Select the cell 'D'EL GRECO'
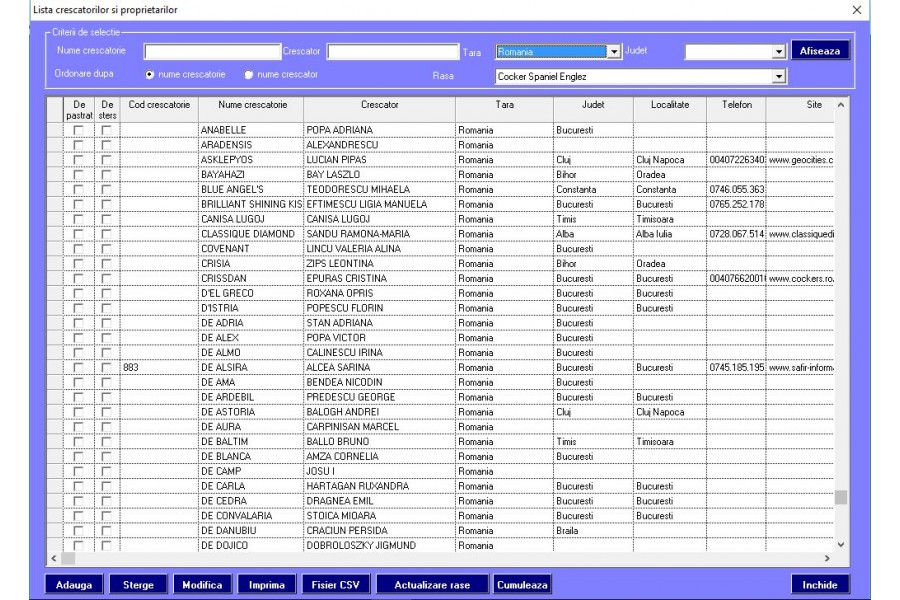900x600 pixels. [251, 293]
